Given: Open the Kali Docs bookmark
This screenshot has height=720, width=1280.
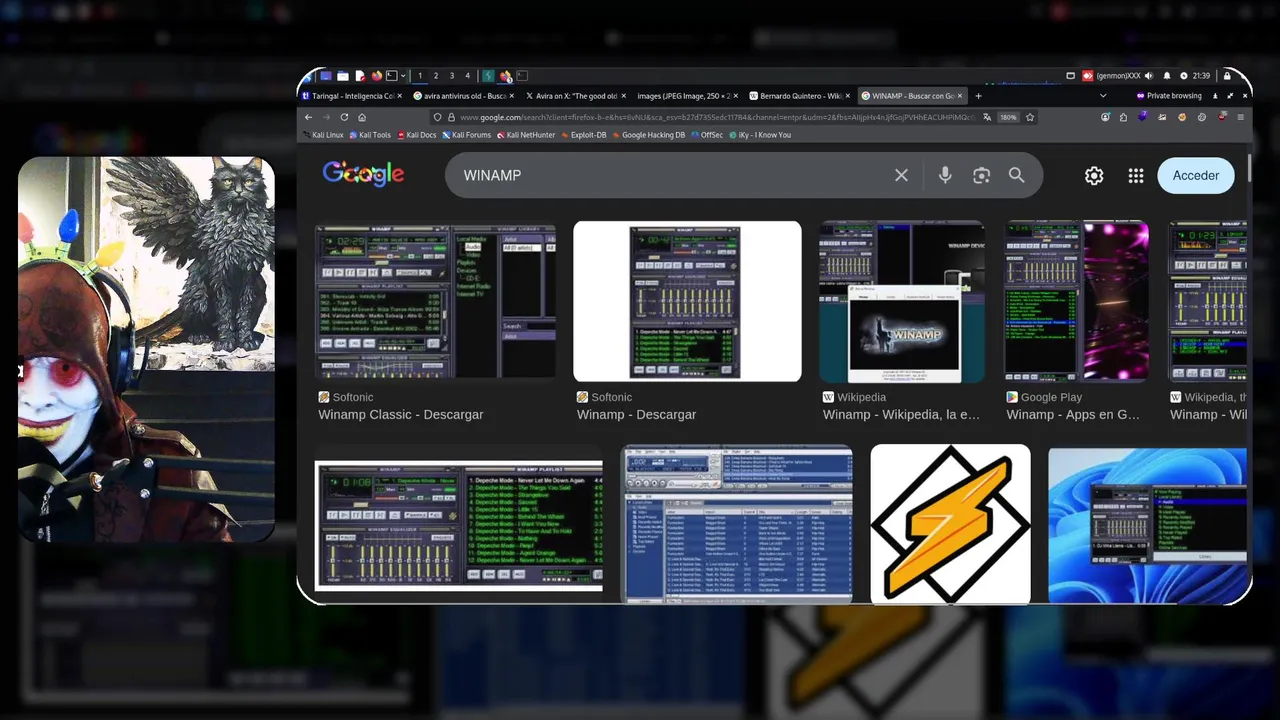Looking at the screenshot, I should 417,135.
